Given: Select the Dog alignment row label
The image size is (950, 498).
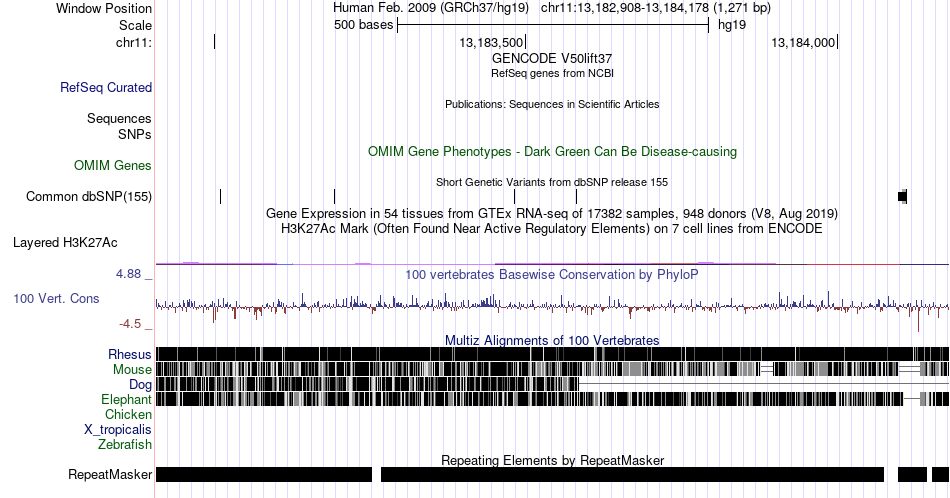Looking at the screenshot, I should (140, 385).
